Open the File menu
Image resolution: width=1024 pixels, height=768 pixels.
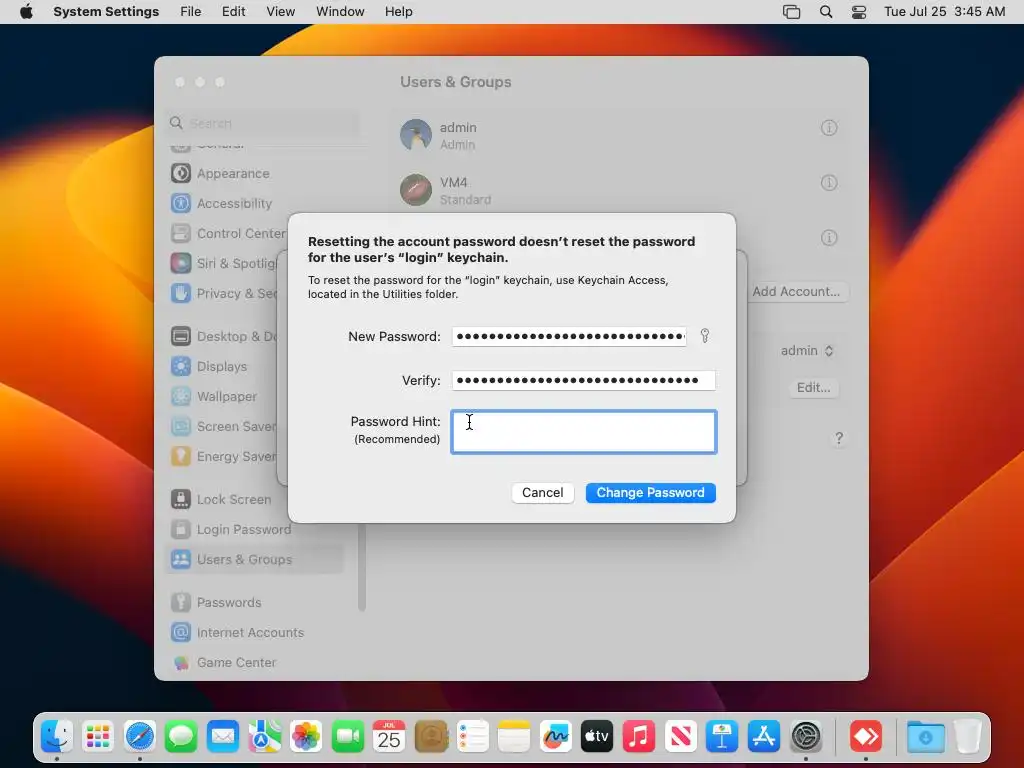coord(191,12)
